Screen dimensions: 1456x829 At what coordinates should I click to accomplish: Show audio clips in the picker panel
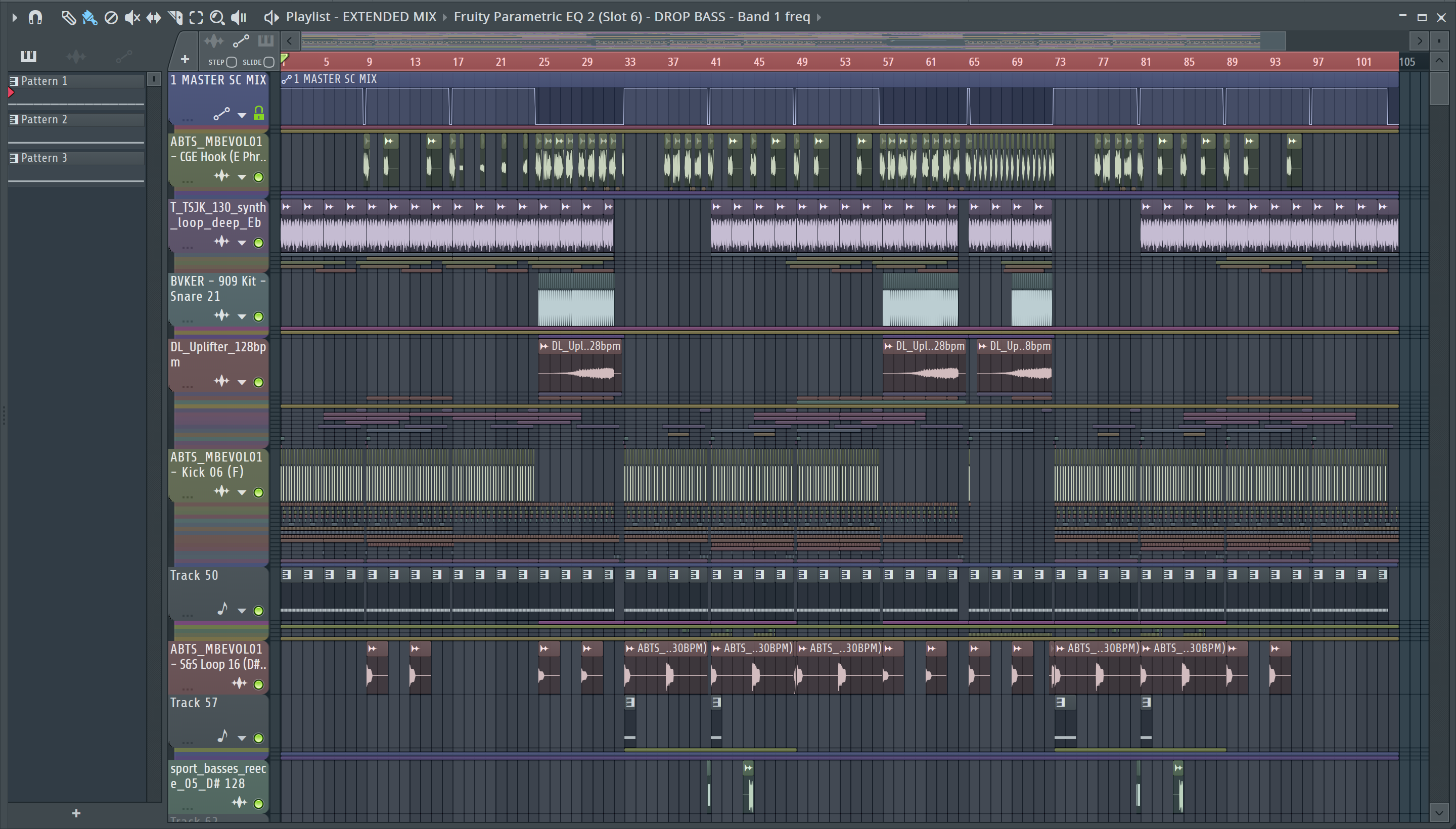coord(76,56)
